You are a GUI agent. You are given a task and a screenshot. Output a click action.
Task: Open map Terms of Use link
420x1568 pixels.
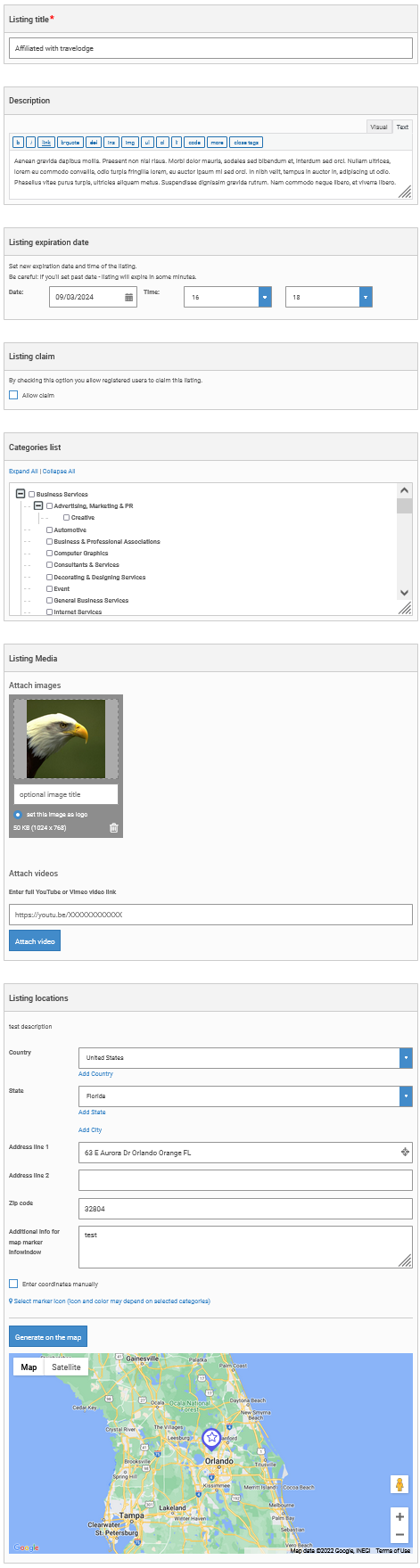point(393,1550)
